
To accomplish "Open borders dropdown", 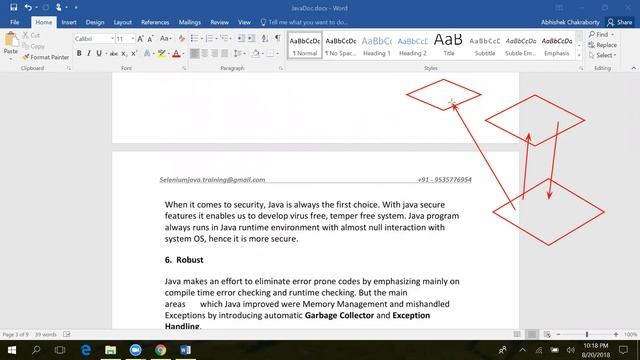I will pos(278,53).
